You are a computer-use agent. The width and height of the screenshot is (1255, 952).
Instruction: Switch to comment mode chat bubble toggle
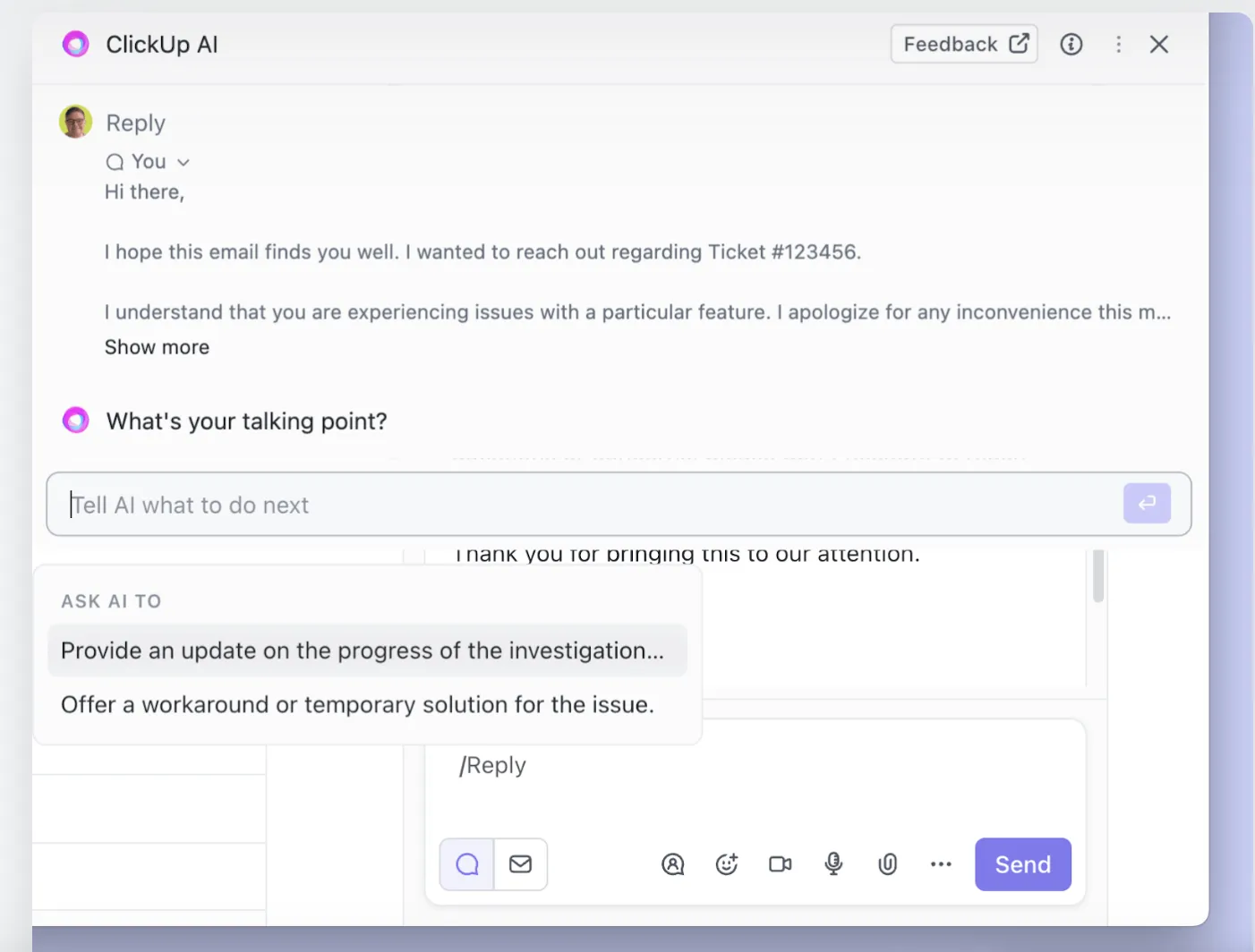[x=466, y=864]
